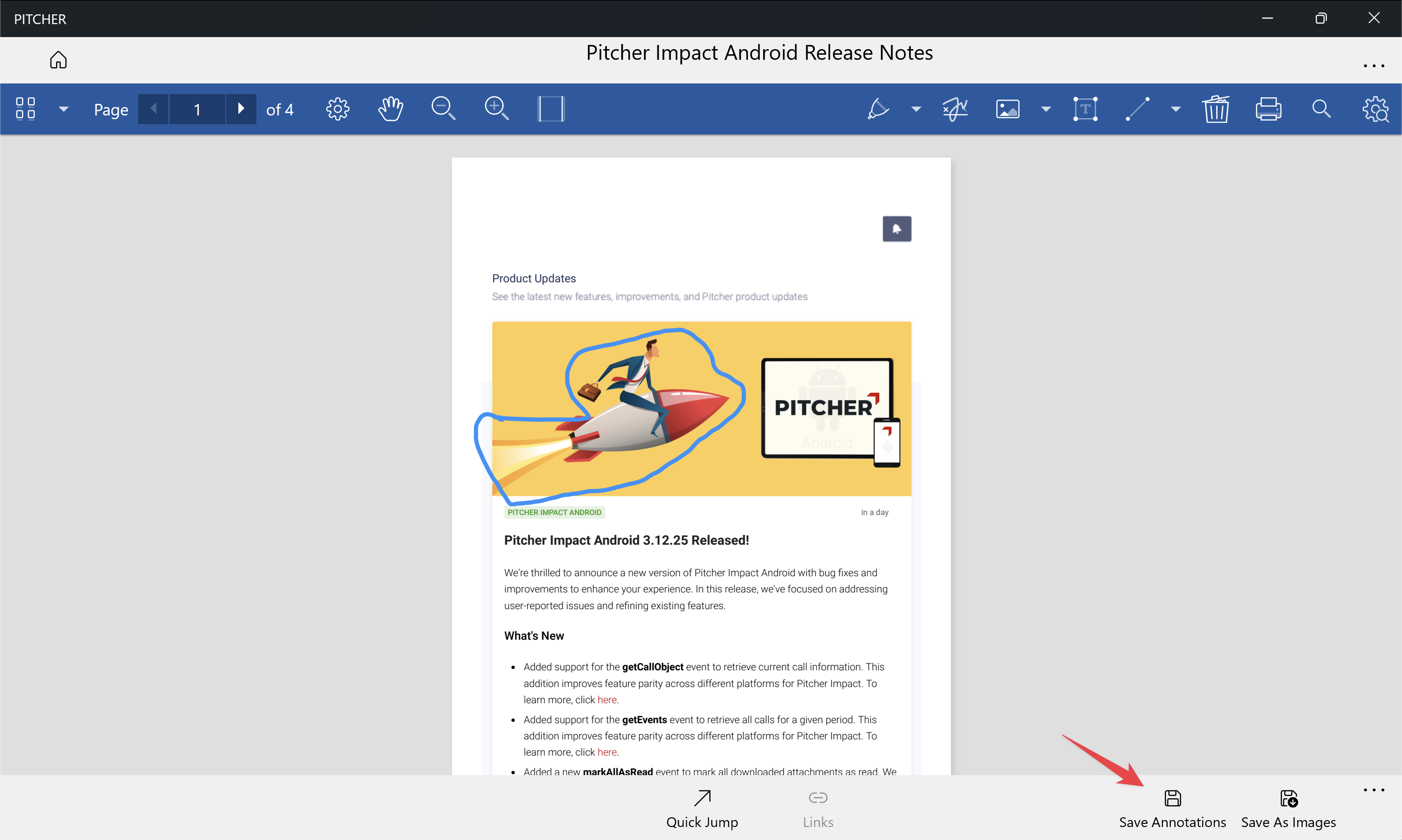Open Quick Jump in bottom bar
The image size is (1402, 840).
tap(702, 809)
